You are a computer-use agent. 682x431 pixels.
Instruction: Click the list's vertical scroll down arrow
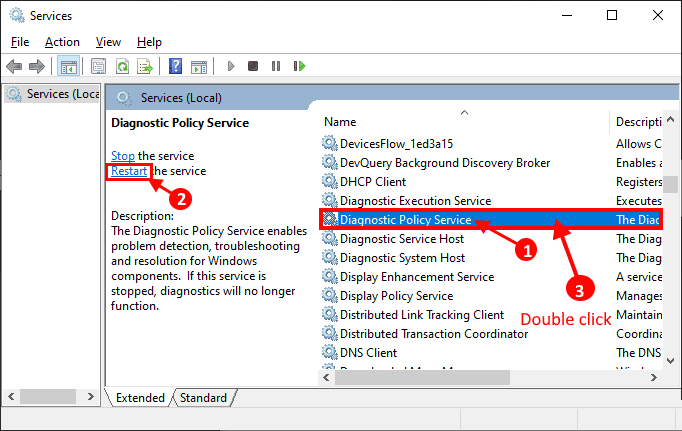pyautogui.click(x=671, y=361)
